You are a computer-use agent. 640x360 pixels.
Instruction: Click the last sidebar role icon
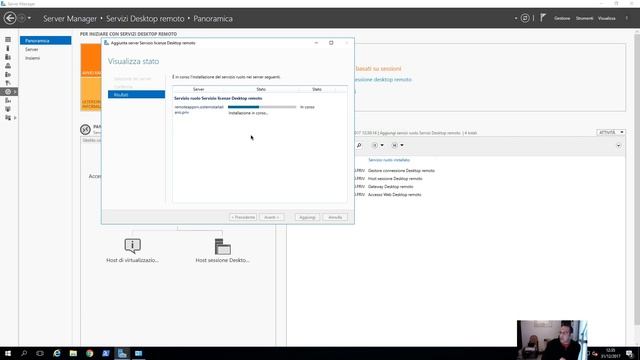click(8, 118)
